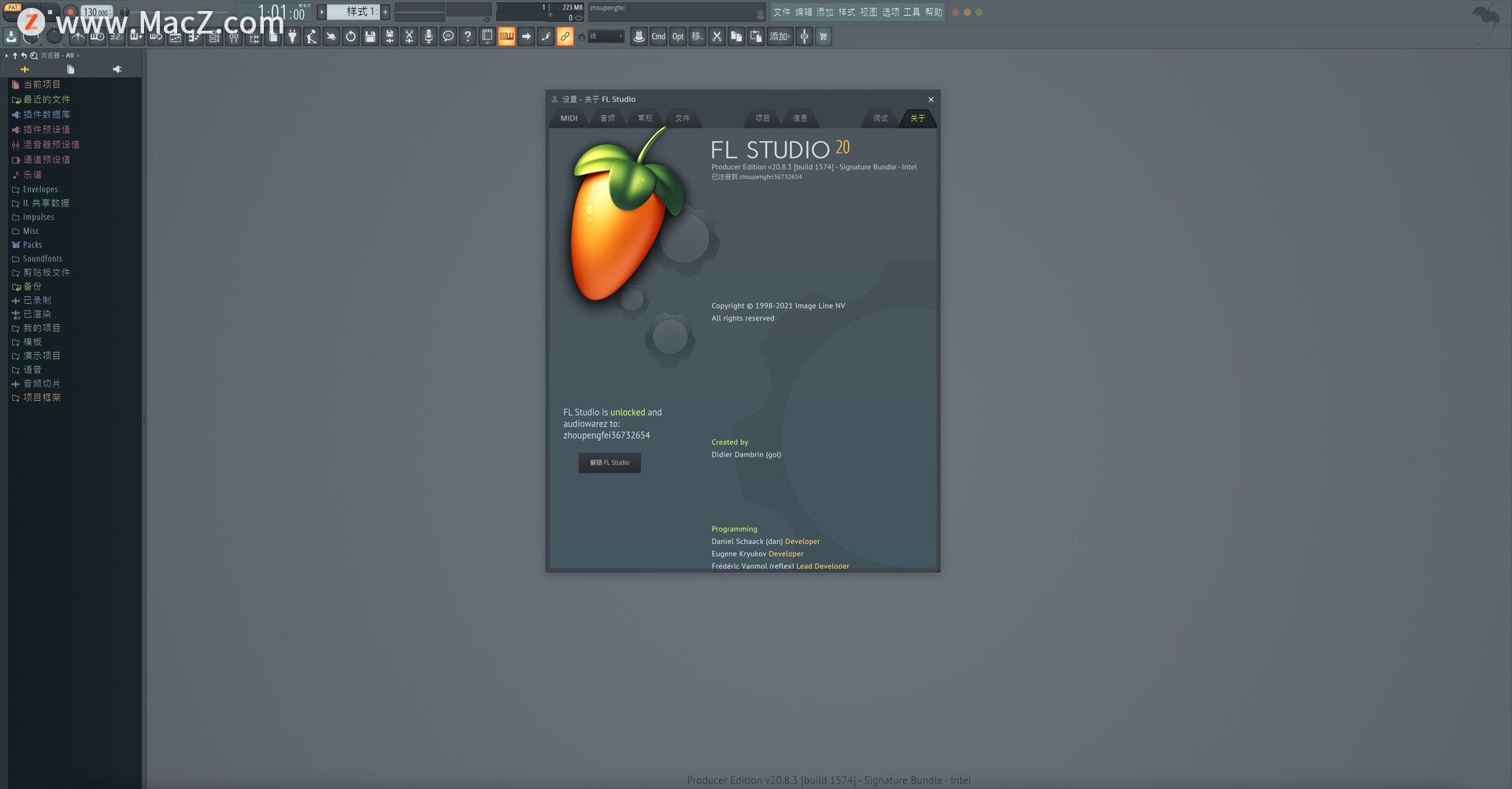Screen dimensions: 1512x789
Task: Click the shopping cart content library icon
Action: (x=823, y=36)
